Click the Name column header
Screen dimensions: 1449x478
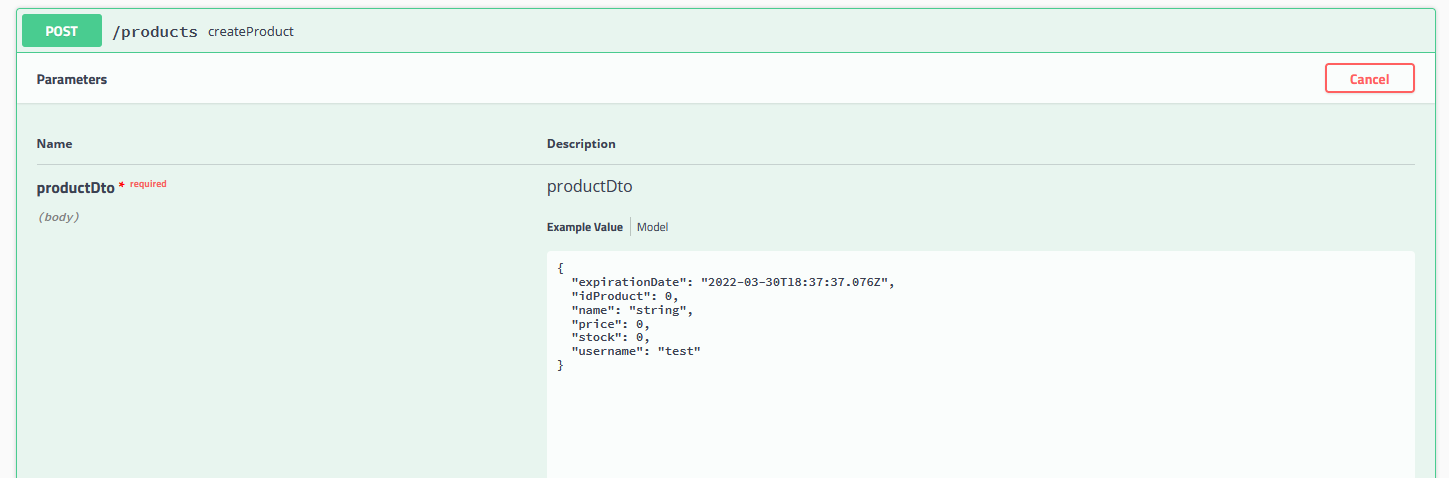pyautogui.click(x=55, y=144)
